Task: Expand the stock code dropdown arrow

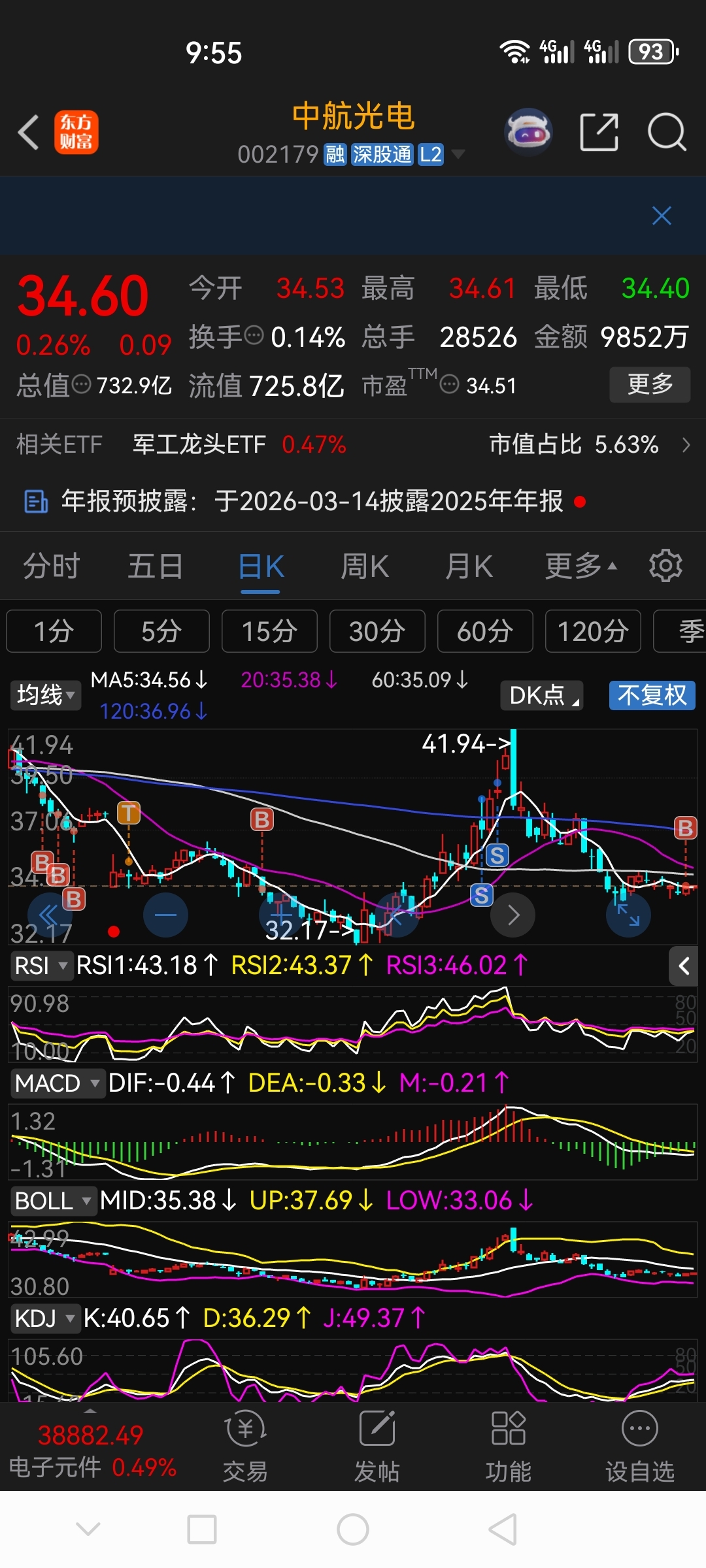Action: point(458,154)
